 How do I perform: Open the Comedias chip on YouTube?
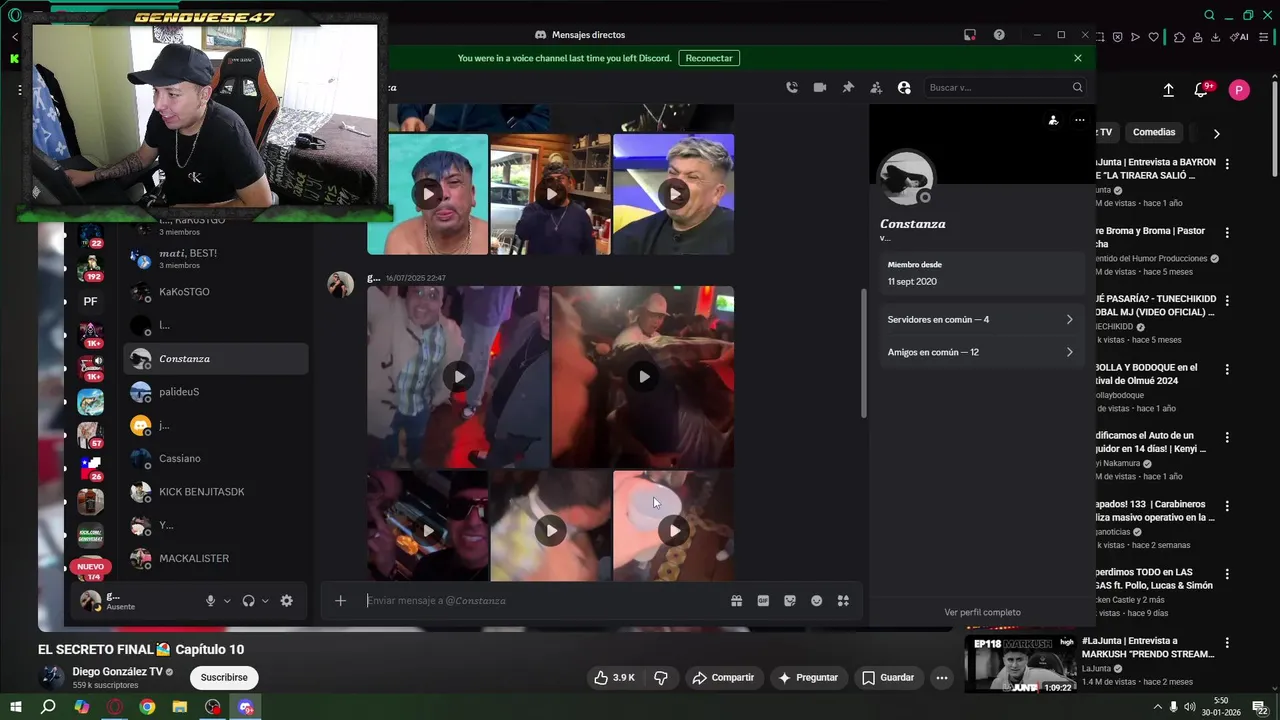tap(1154, 132)
